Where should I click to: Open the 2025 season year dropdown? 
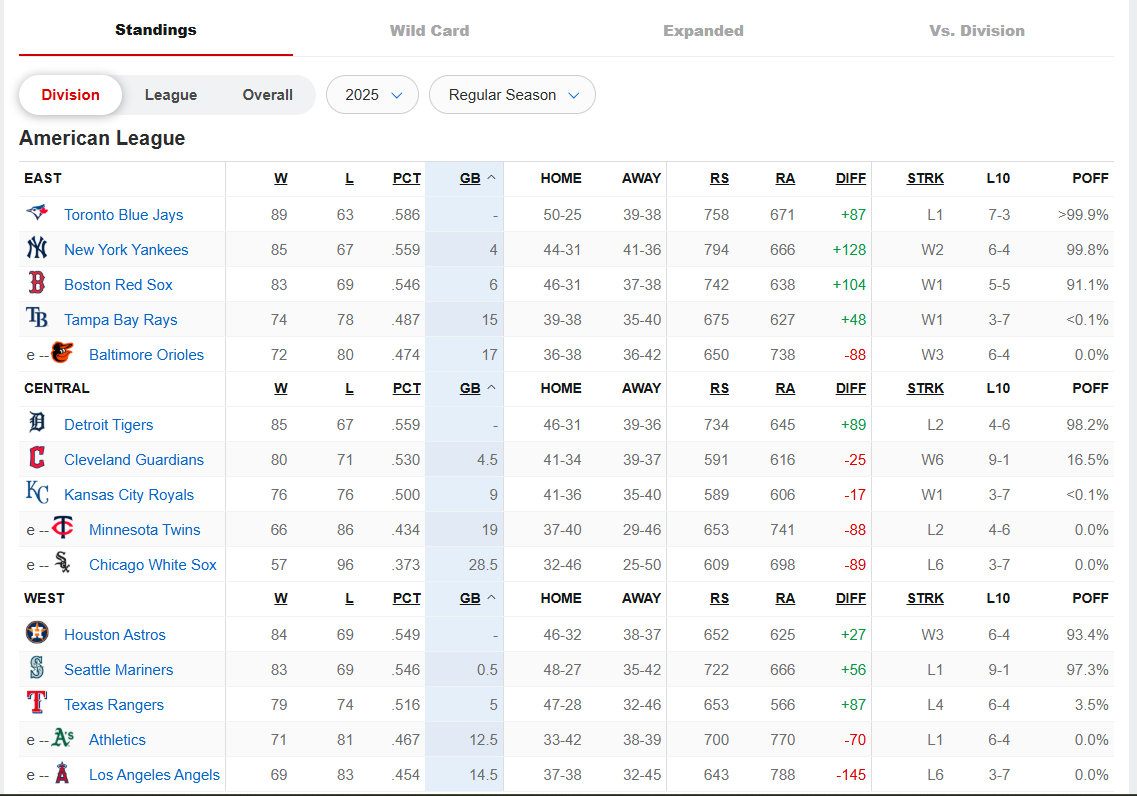tap(373, 95)
